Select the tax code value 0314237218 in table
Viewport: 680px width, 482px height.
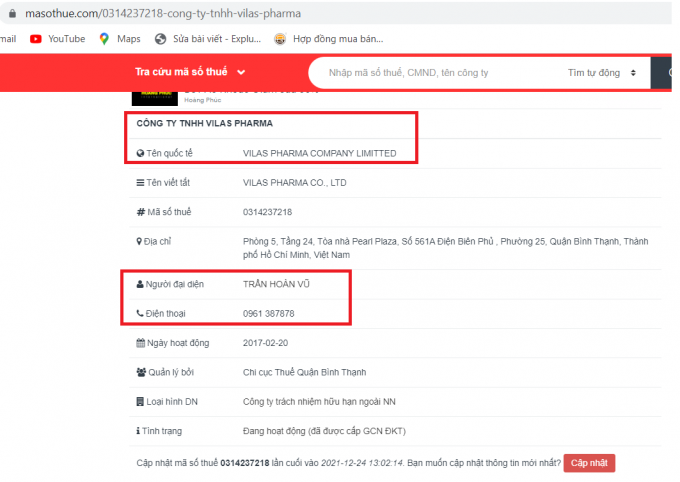[x=268, y=212]
